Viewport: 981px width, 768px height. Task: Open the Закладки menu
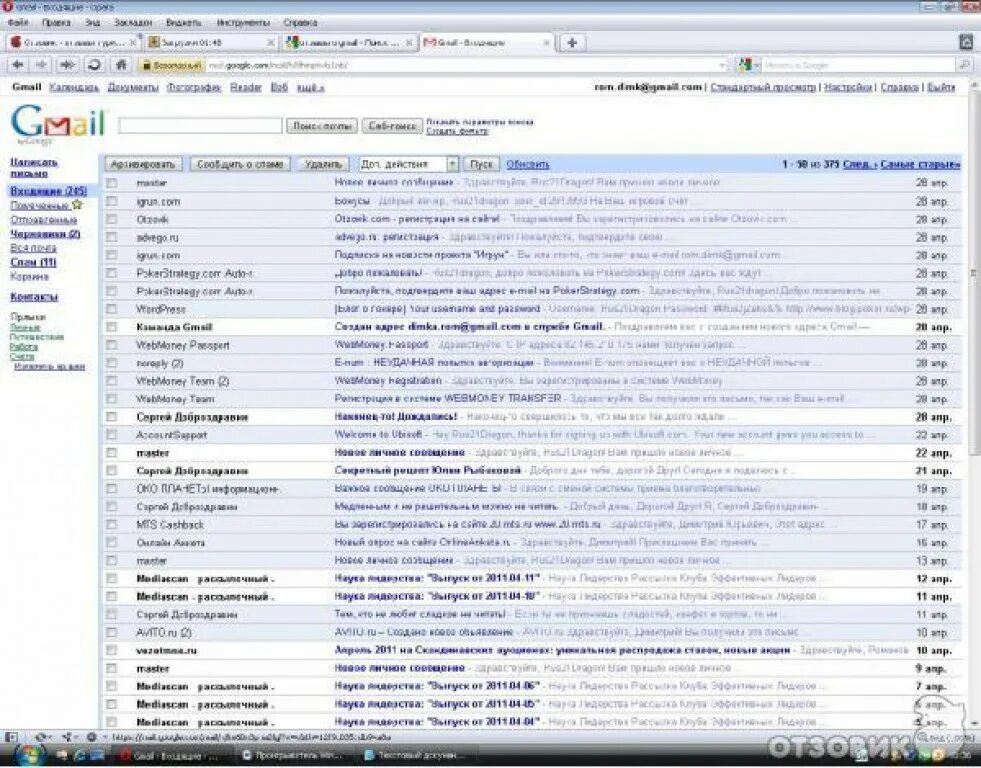tap(133, 23)
